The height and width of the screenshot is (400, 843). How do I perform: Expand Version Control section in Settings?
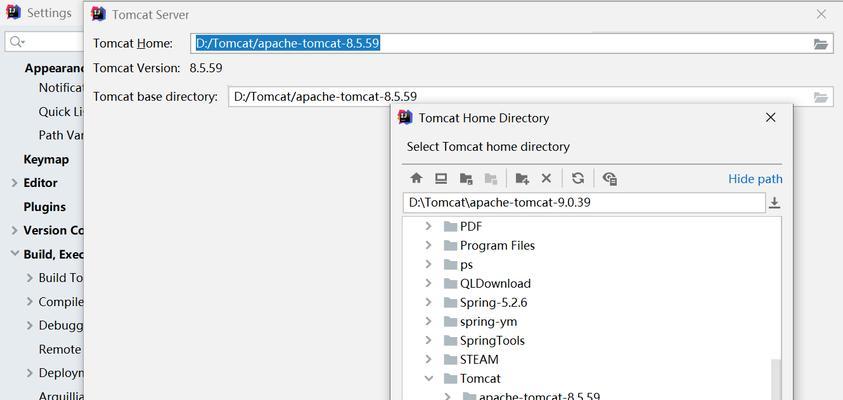[15, 230]
